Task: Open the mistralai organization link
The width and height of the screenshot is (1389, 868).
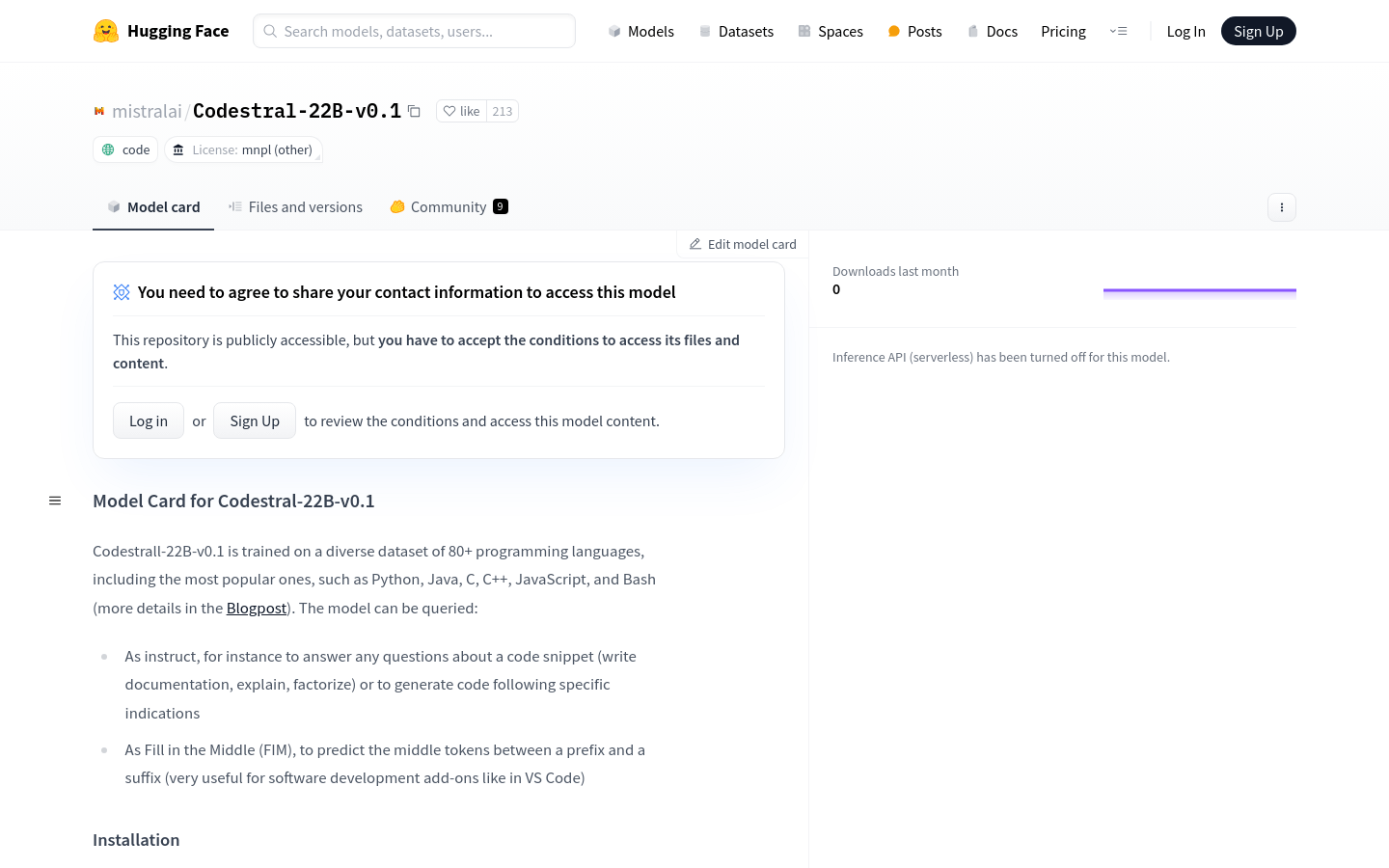Action: coord(147,111)
